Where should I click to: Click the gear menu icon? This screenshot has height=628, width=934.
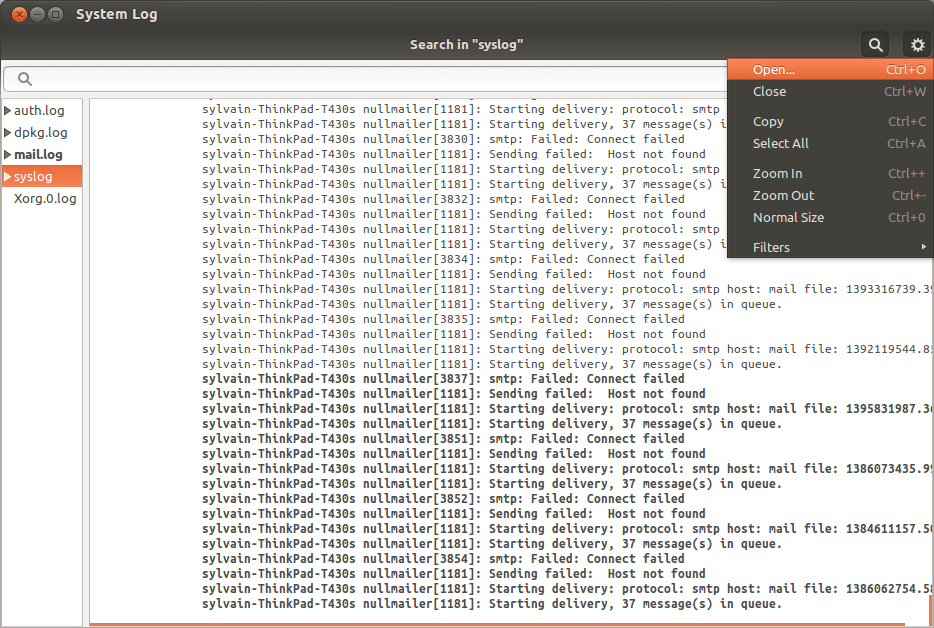917,44
